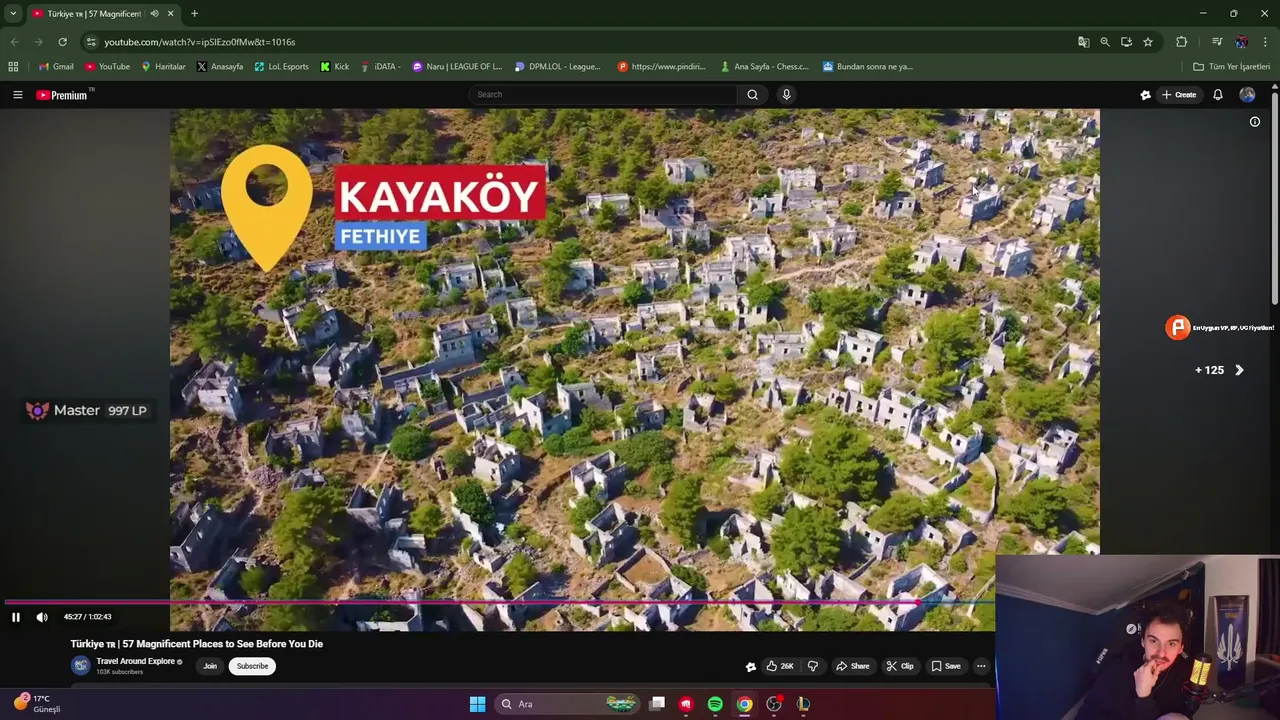
Task: Click the browser address bar URL
Action: tap(200, 42)
